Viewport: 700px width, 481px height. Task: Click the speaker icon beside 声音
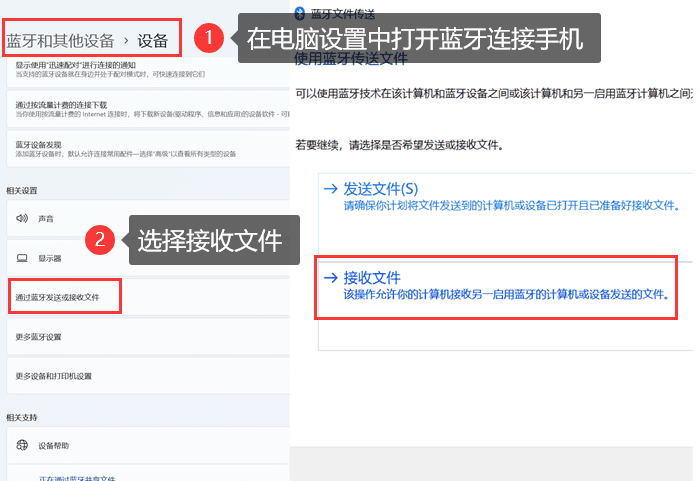pos(22,217)
